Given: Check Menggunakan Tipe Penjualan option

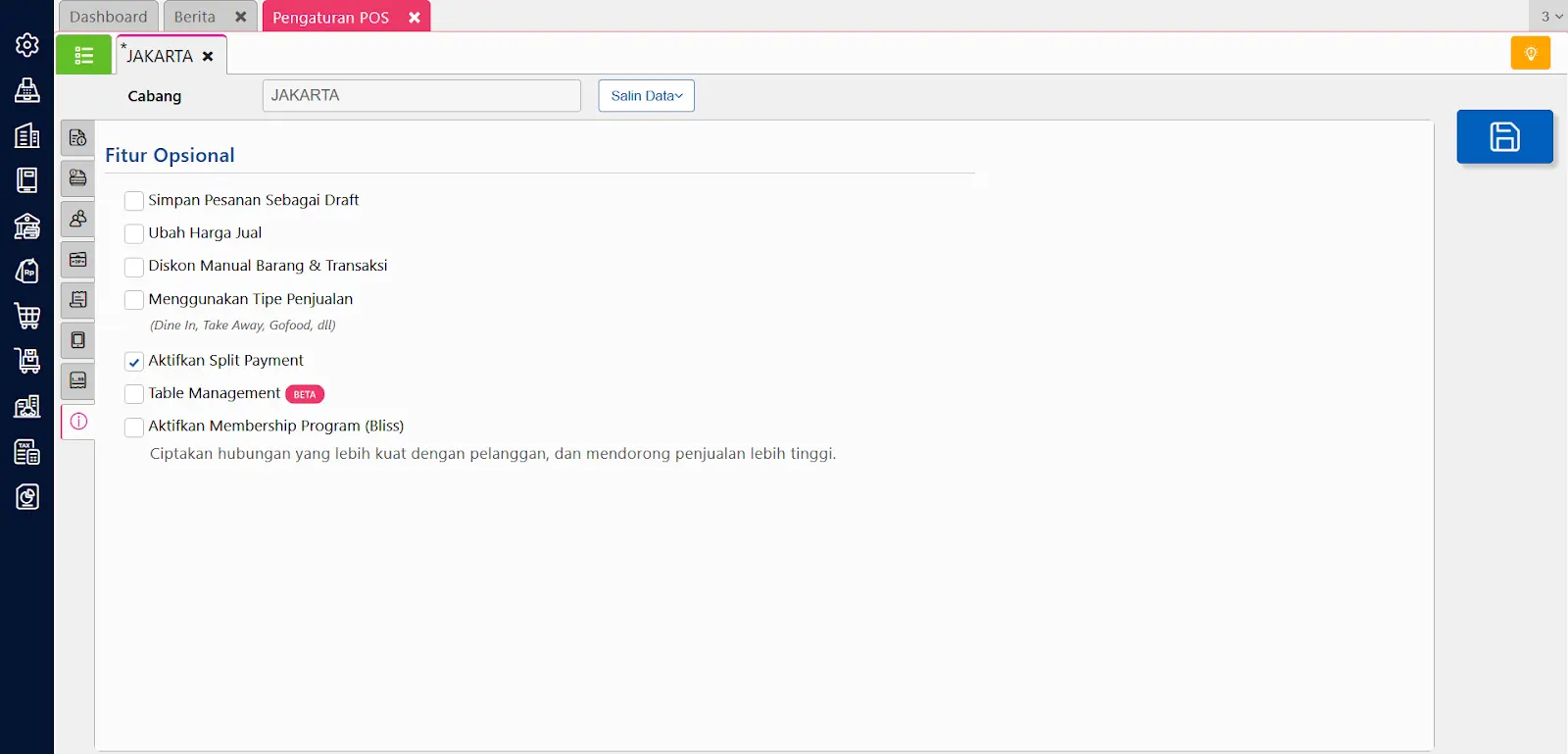Looking at the screenshot, I should point(134,300).
